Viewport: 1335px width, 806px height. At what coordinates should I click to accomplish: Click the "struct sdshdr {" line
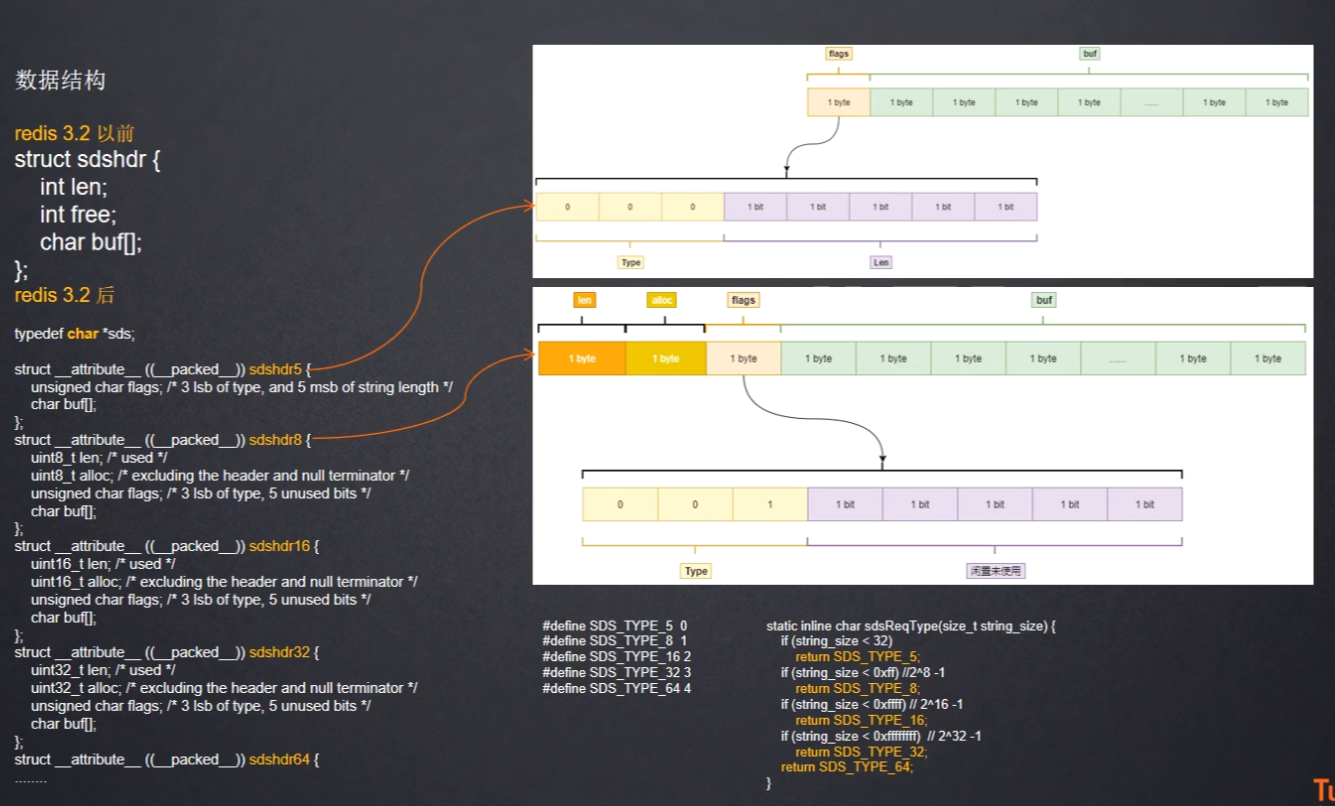[88, 160]
